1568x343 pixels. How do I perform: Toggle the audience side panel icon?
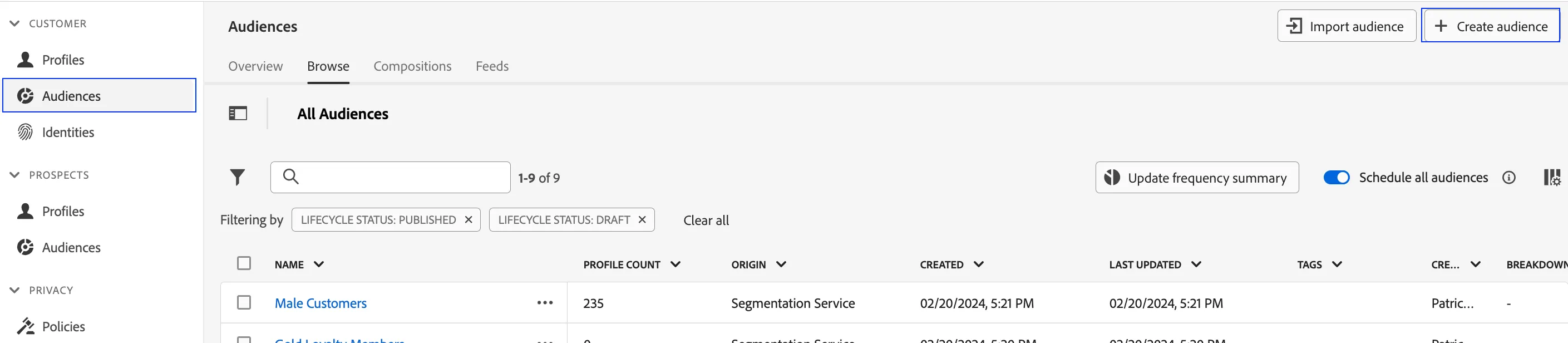238,114
